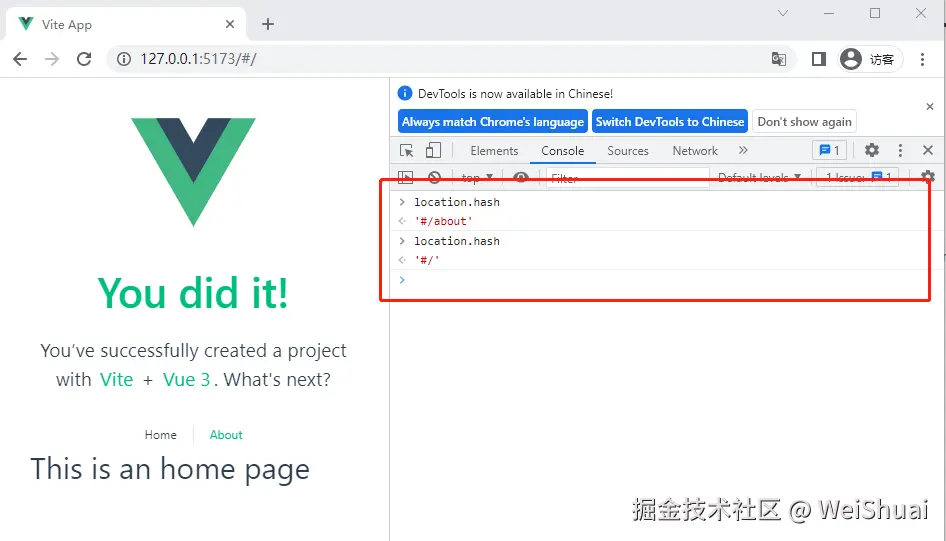946x541 pixels.
Task: Open the top execution context dropdown
Action: point(477,177)
